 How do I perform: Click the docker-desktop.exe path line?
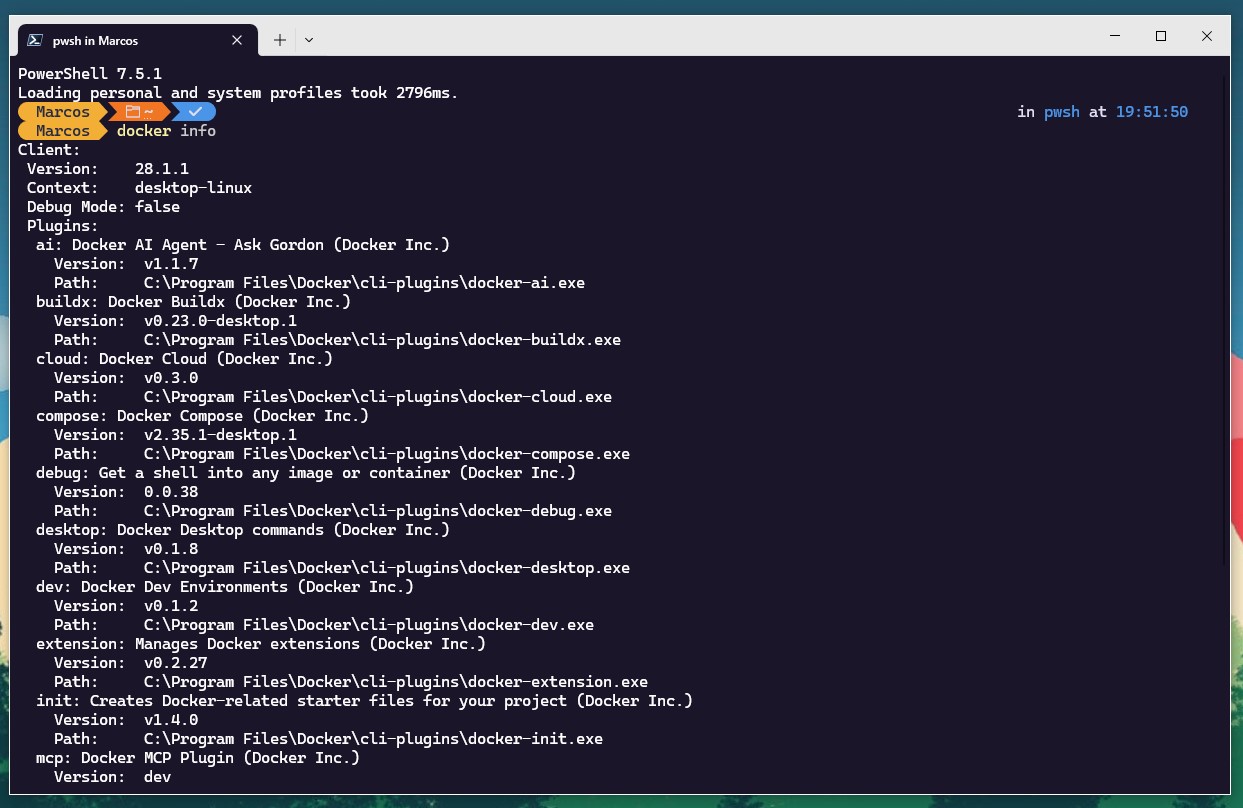pos(342,568)
